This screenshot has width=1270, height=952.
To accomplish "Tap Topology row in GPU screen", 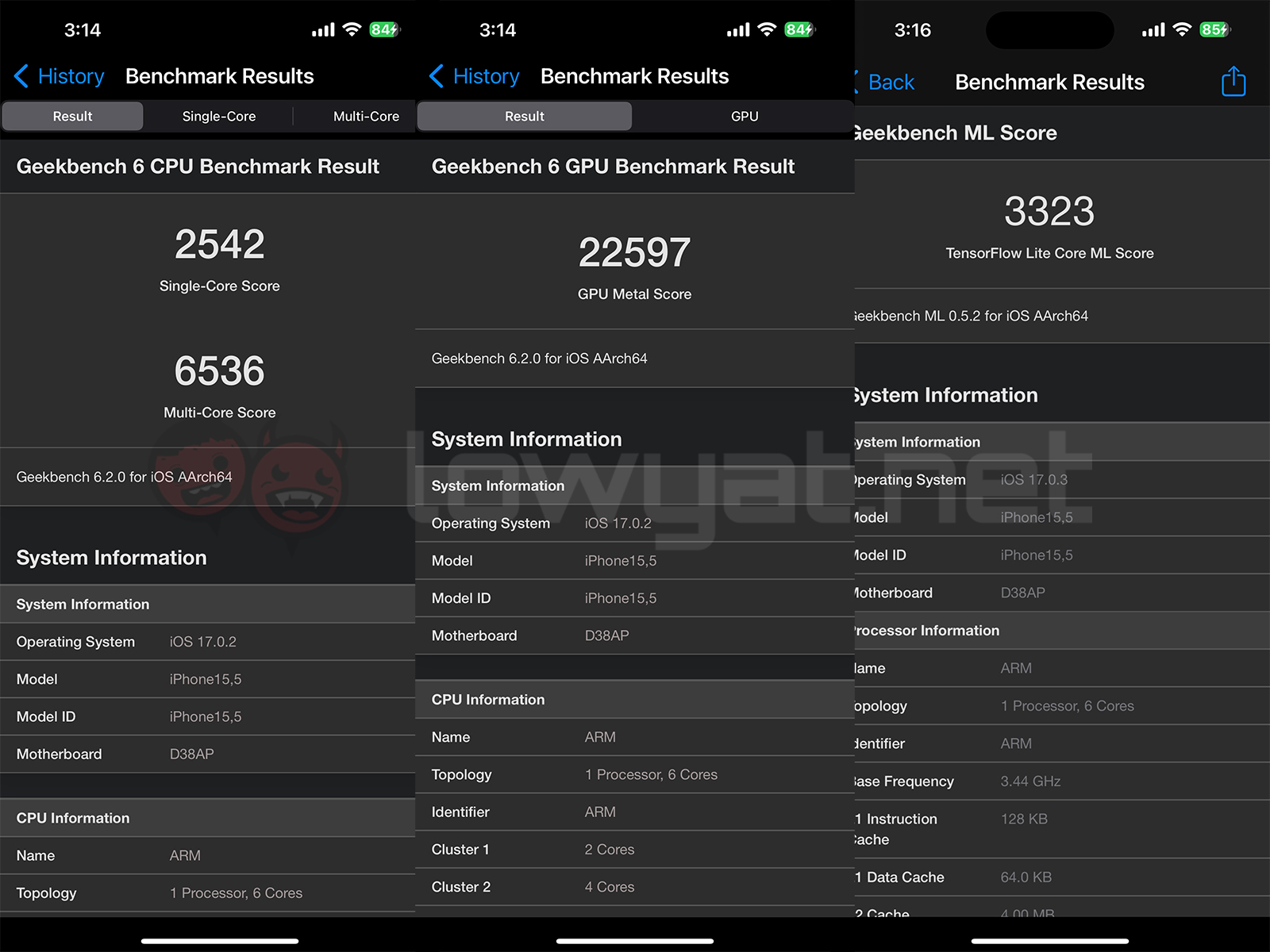I will point(635,774).
